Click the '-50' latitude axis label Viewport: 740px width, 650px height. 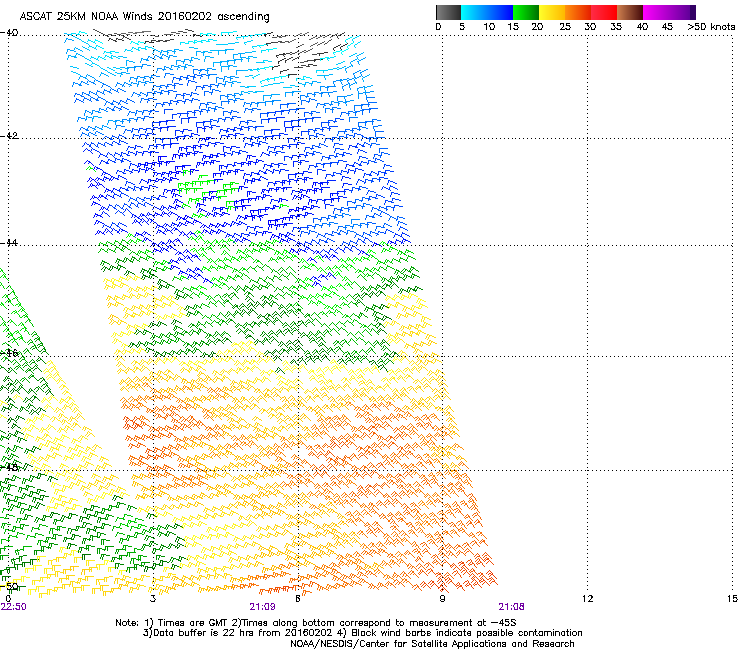pyautogui.click(x=9, y=586)
